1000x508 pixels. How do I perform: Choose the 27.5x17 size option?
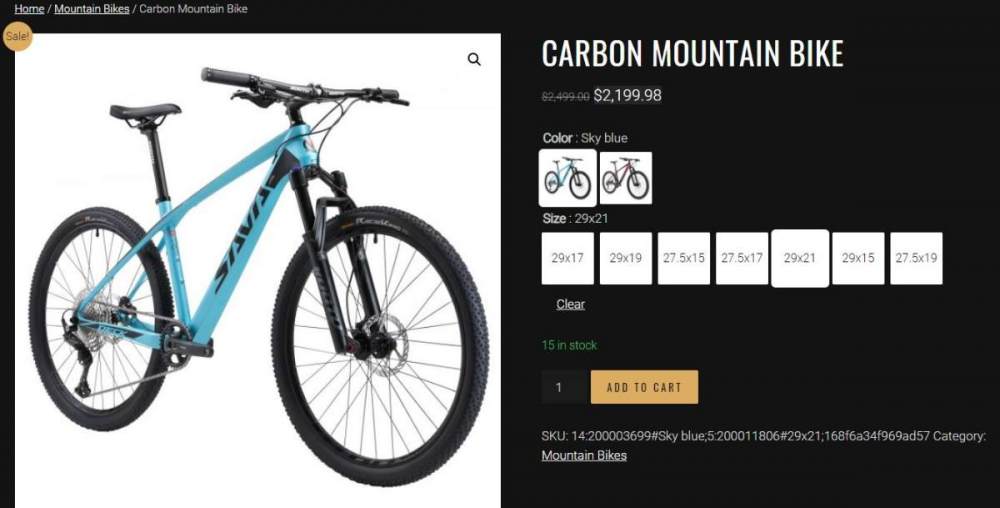(x=742, y=258)
